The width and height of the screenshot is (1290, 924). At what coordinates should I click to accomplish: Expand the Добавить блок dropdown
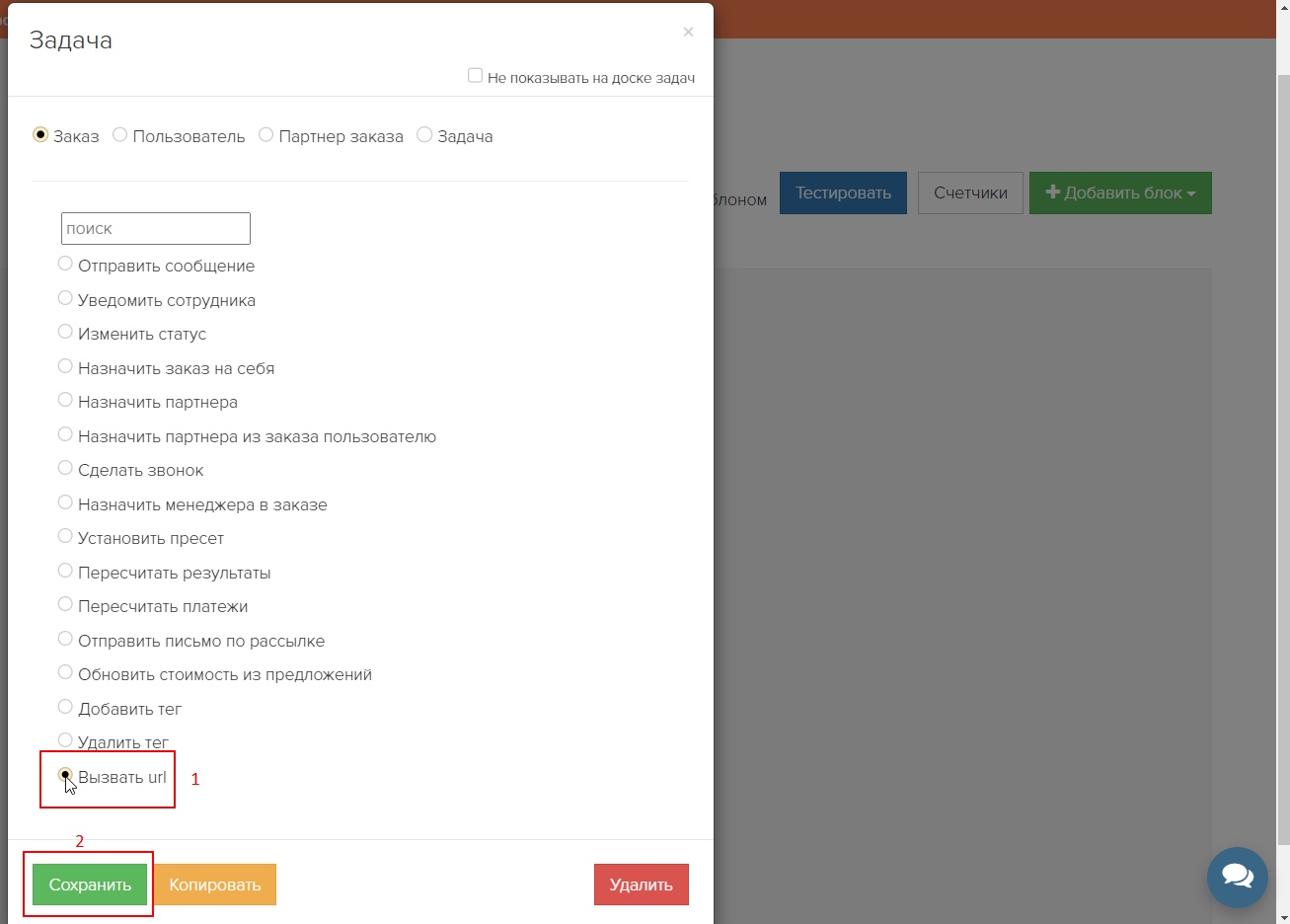coord(1119,193)
